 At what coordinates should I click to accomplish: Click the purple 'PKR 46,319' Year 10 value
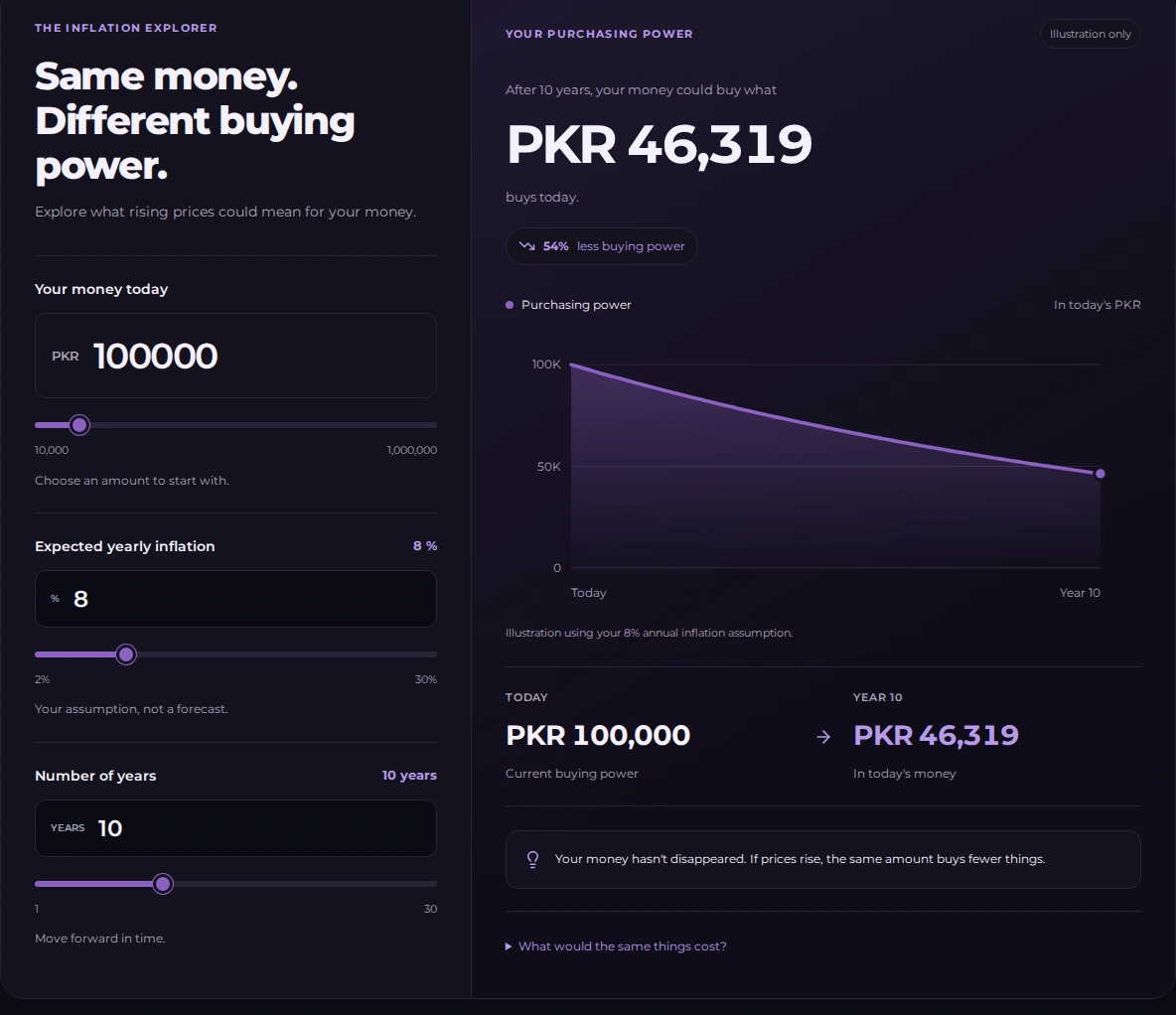(x=936, y=735)
